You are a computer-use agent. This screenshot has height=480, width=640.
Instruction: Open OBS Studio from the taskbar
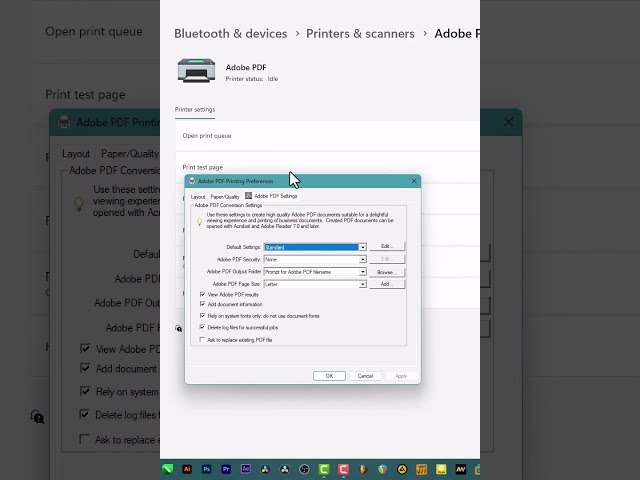[x=304, y=469]
